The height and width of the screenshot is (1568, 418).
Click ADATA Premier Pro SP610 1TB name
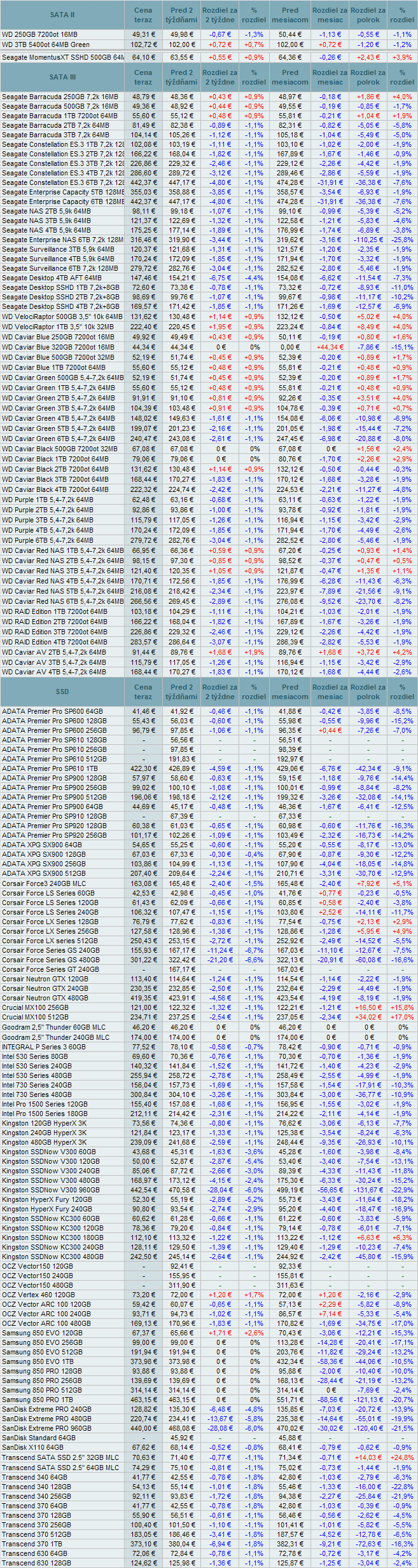[50, 768]
